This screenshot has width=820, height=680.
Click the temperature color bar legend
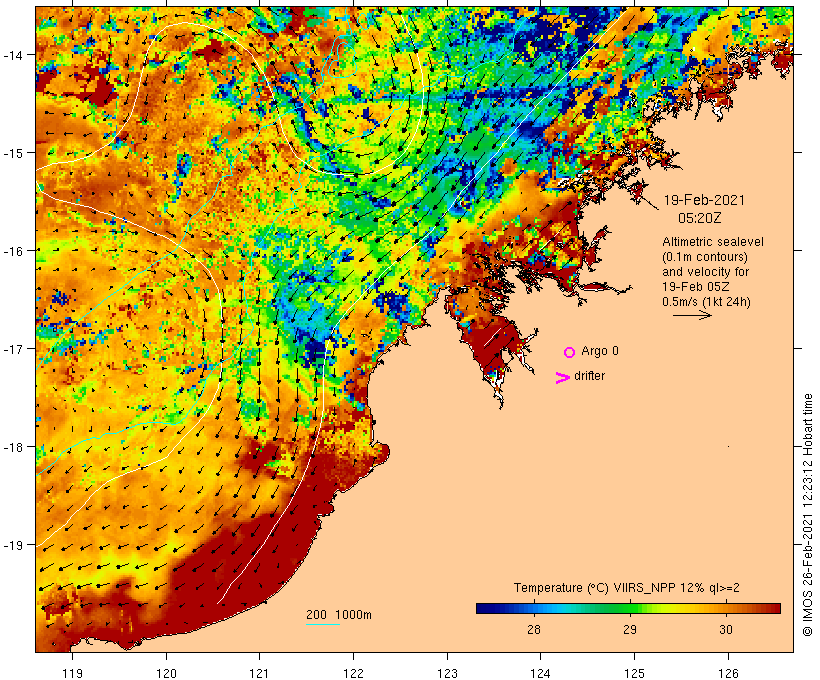(628, 608)
